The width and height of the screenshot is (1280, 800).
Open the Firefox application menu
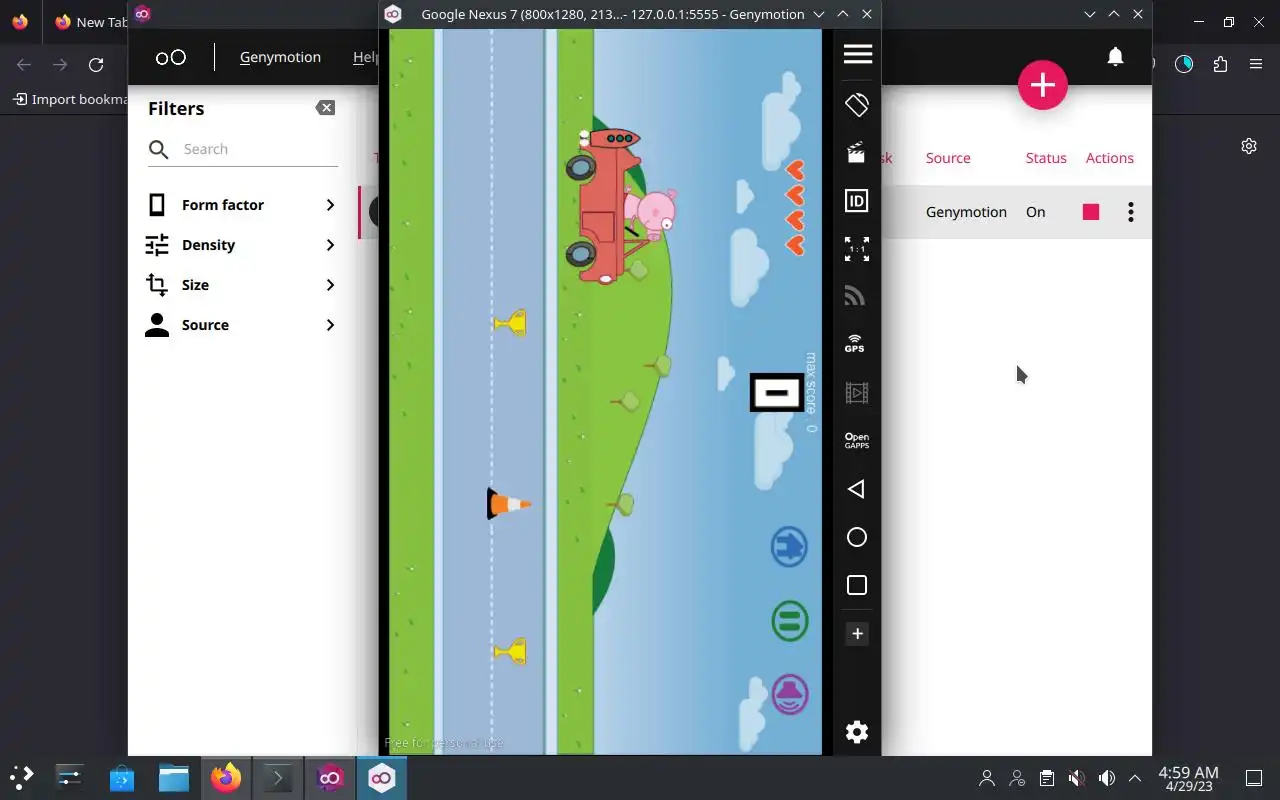(1256, 64)
